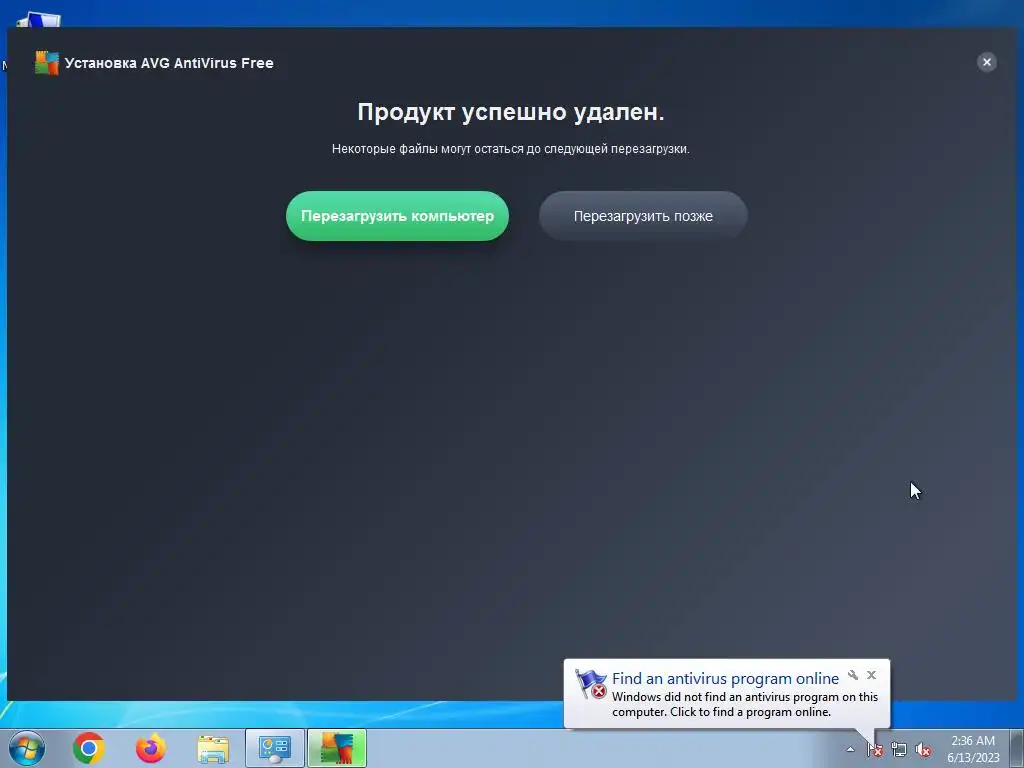Open the taskbar clock showing 2:36 AM
Screen dimensions: 1024x768
tap(973, 749)
